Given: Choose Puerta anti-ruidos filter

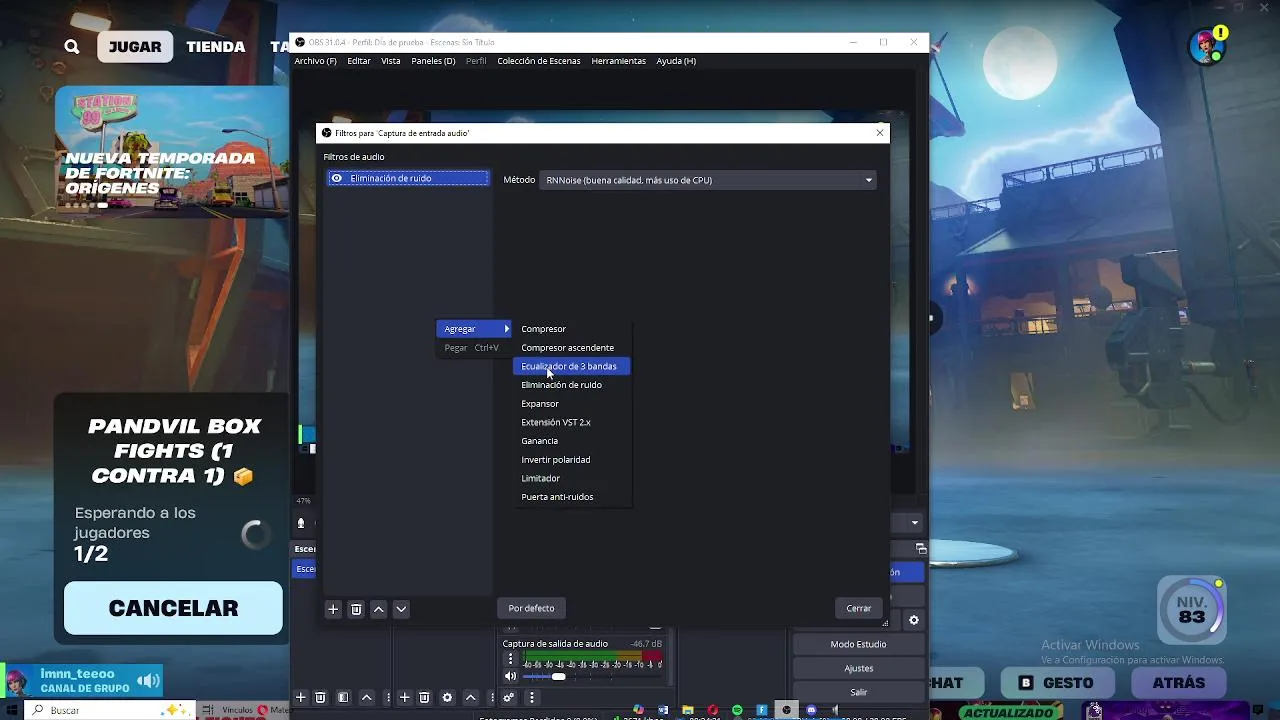Looking at the screenshot, I should click(x=572, y=497).
